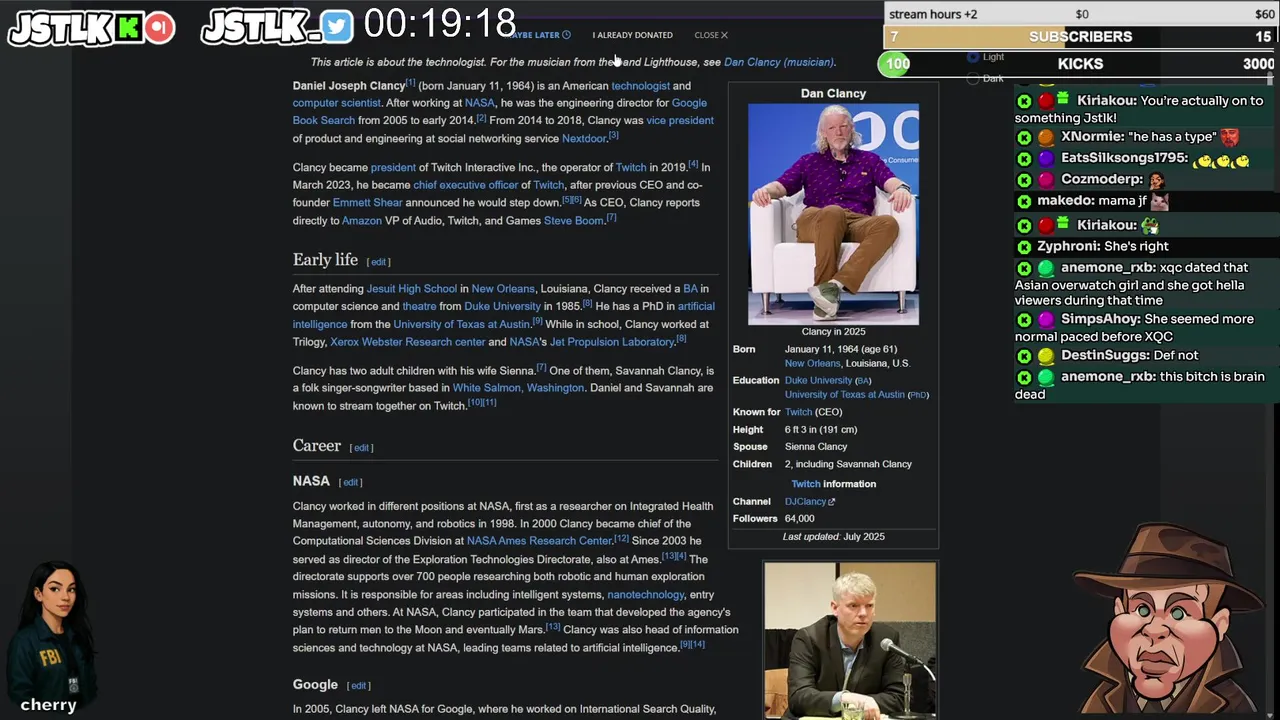
Task: Click the Kicks goal progress bar
Action: pyautogui.click(x=1079, y=64)
